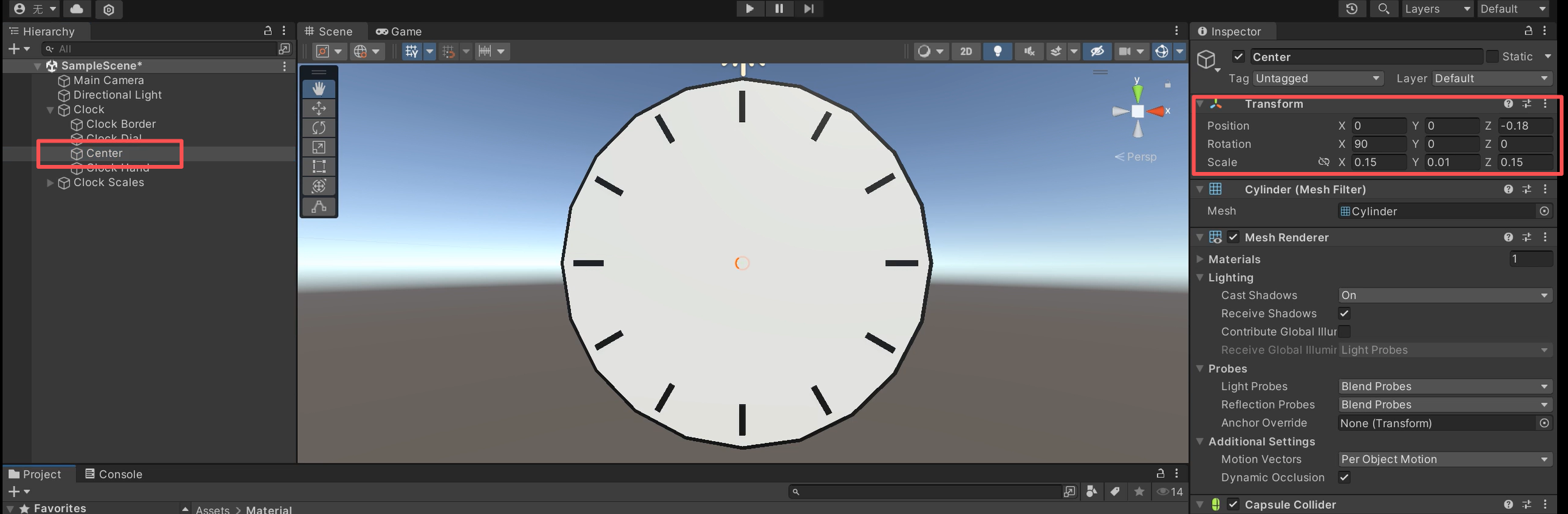This screenshot has height=514, width=1568.
Task: Open the global search icon
Action: coord(1383,9)
